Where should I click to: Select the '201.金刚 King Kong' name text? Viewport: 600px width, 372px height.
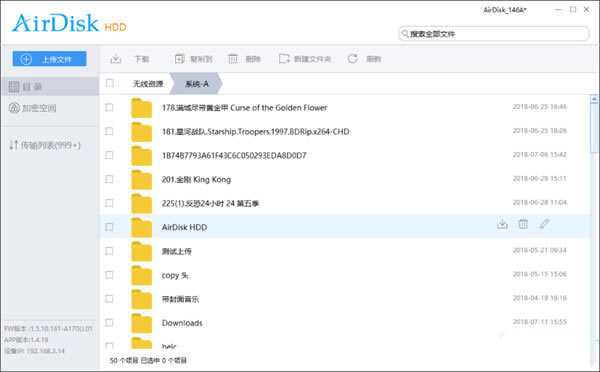(196, 179)
